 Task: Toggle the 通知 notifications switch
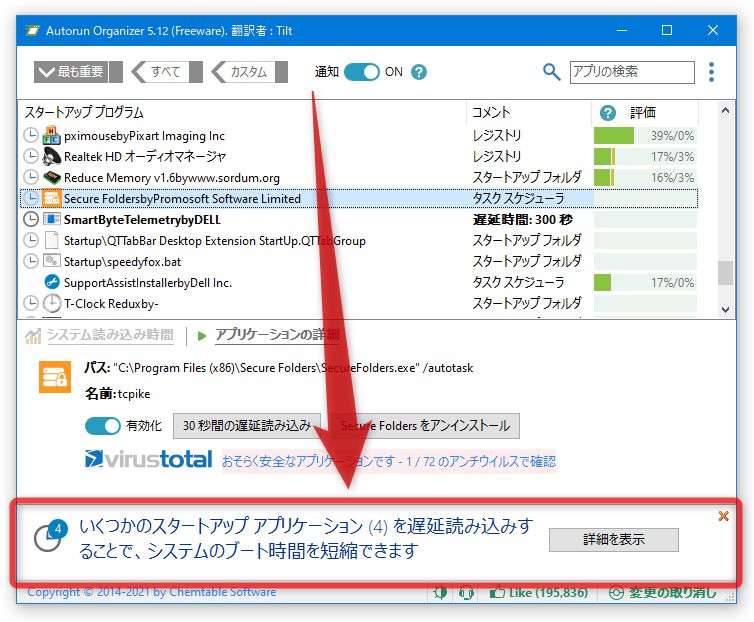point(362,72)
